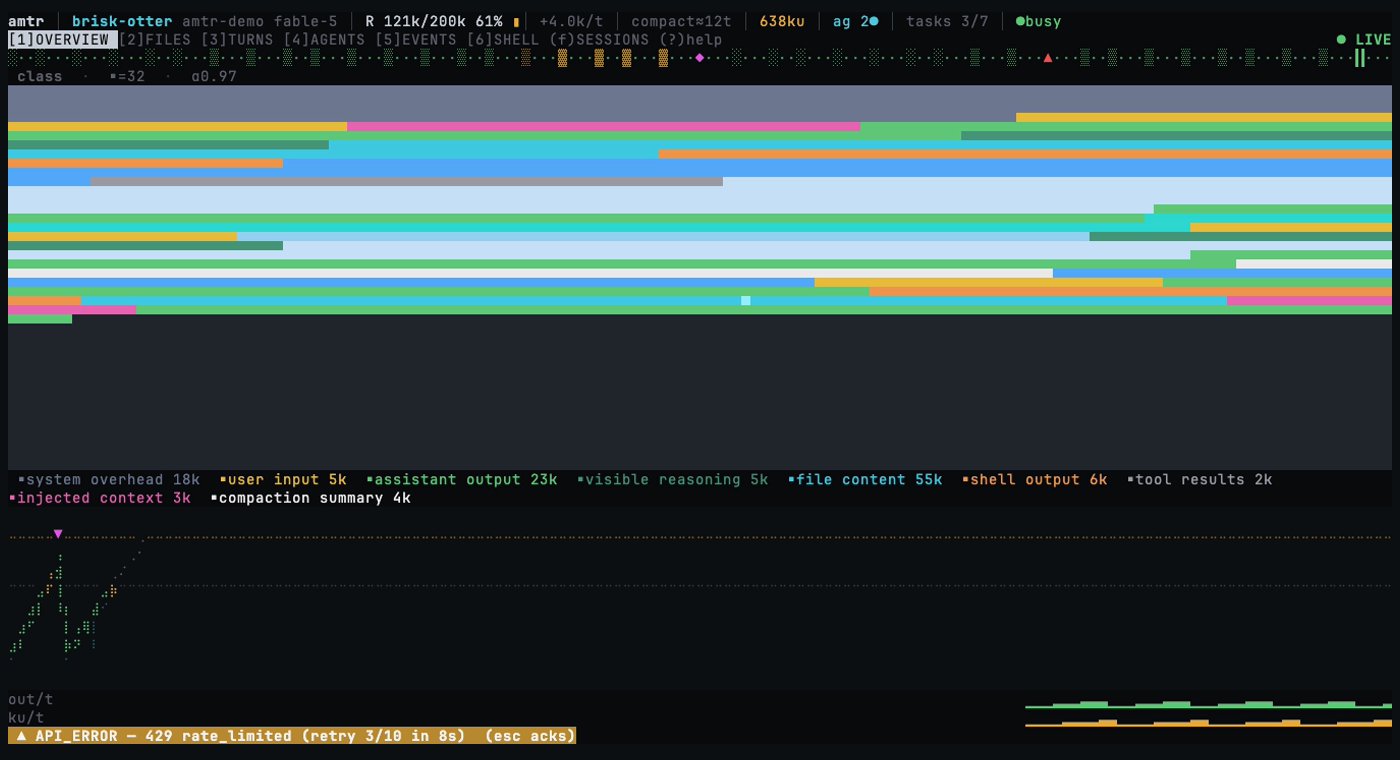
Task: Select user input 5k legend entry
Action: [x=283, y=480]
